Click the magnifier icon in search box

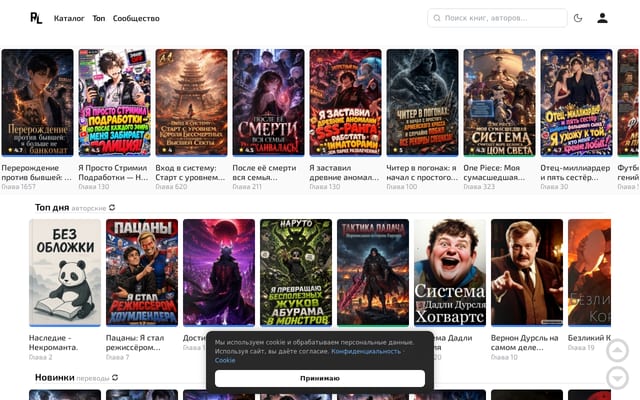pos(437,18)
